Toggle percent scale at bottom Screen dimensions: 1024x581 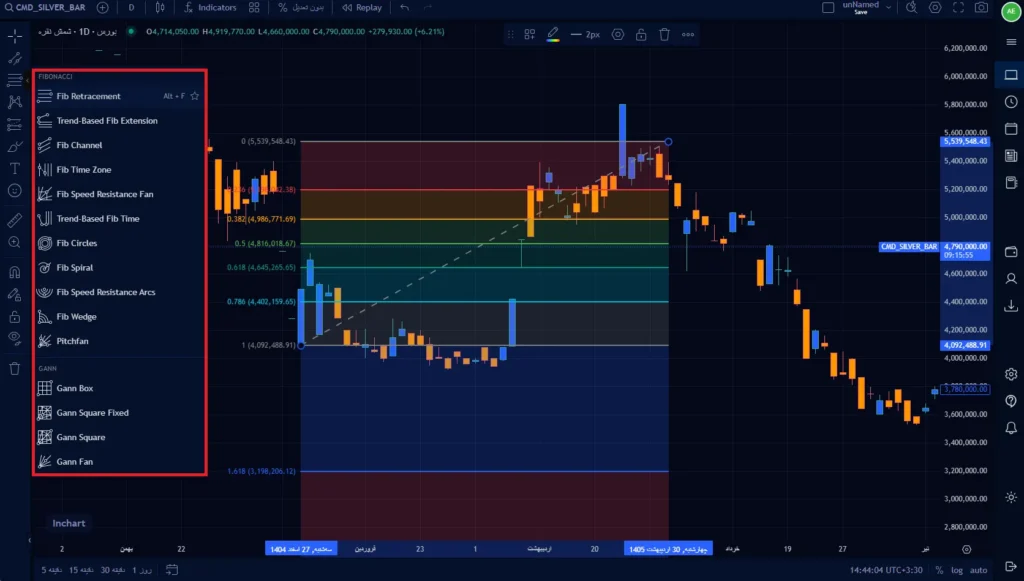939,570
